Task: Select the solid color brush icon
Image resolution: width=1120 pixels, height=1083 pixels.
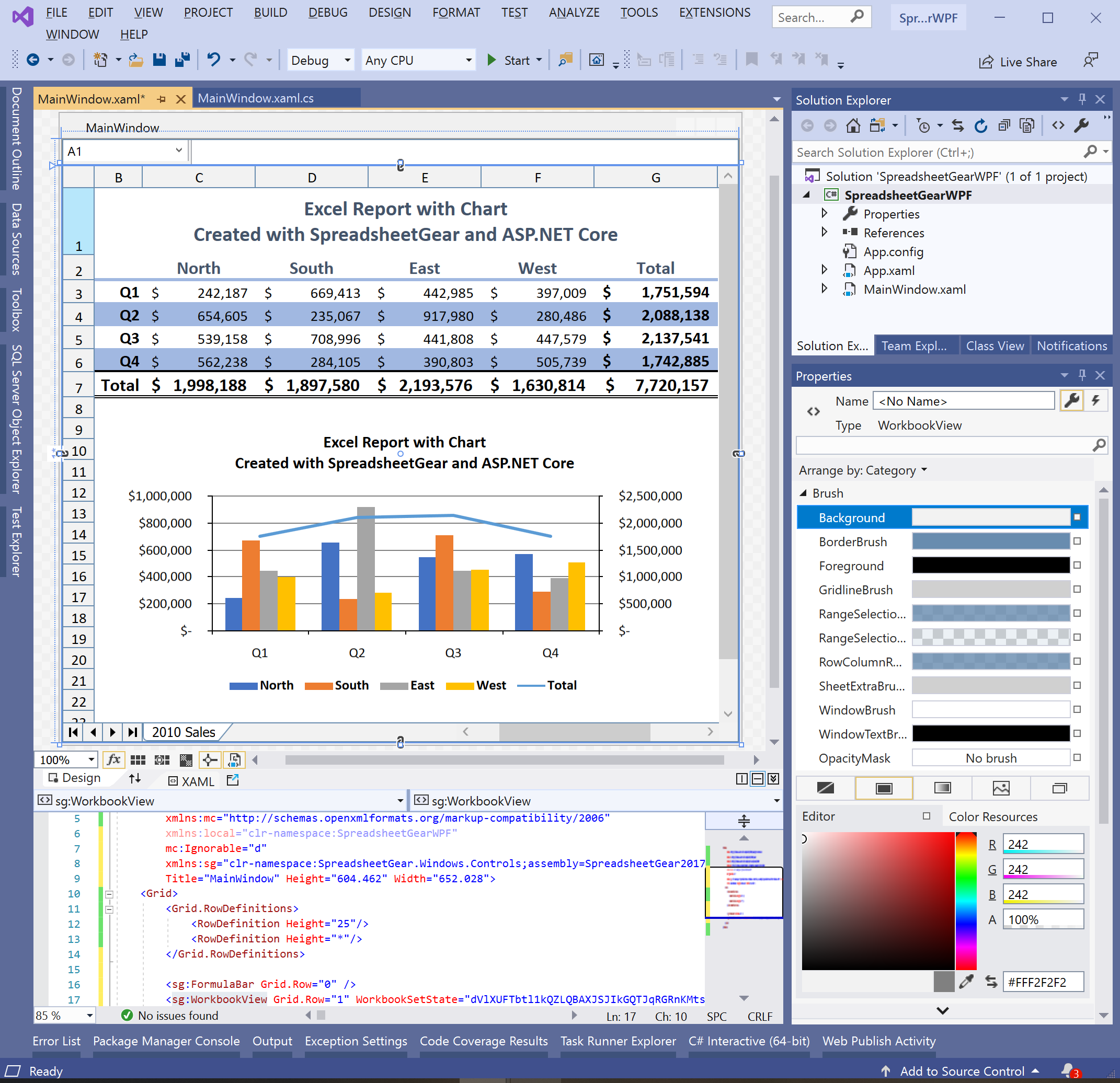Action: point(884,788)
